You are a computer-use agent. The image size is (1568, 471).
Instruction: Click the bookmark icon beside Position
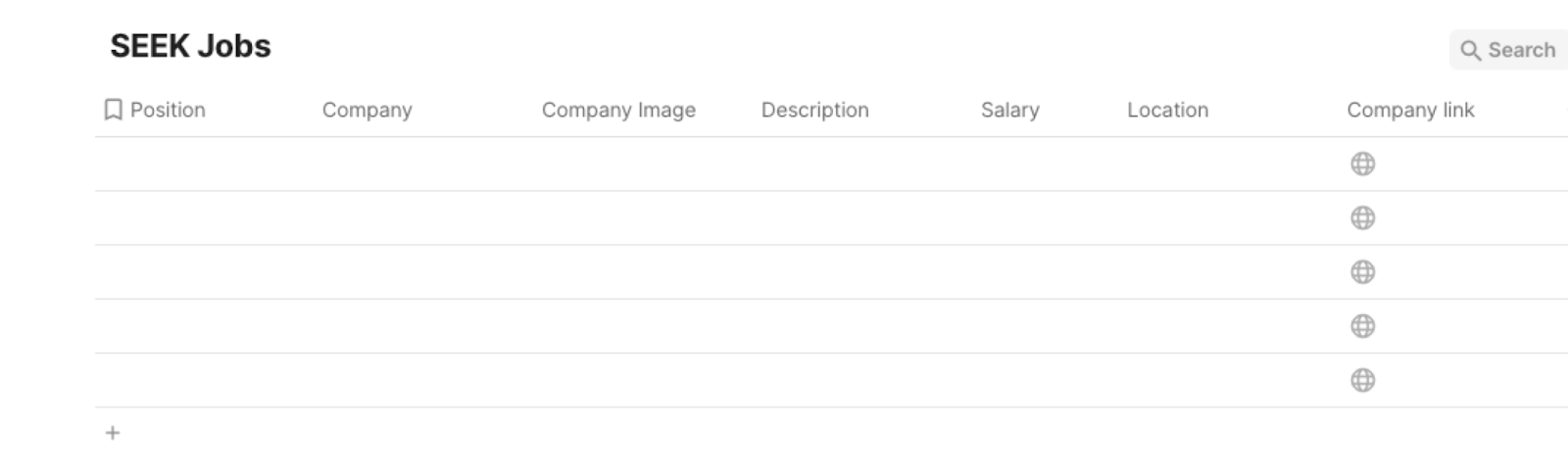point(113,110)
